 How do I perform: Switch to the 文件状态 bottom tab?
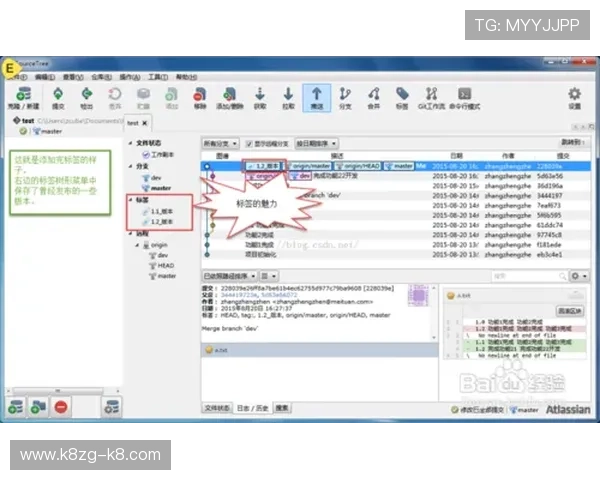pos(217,408)
